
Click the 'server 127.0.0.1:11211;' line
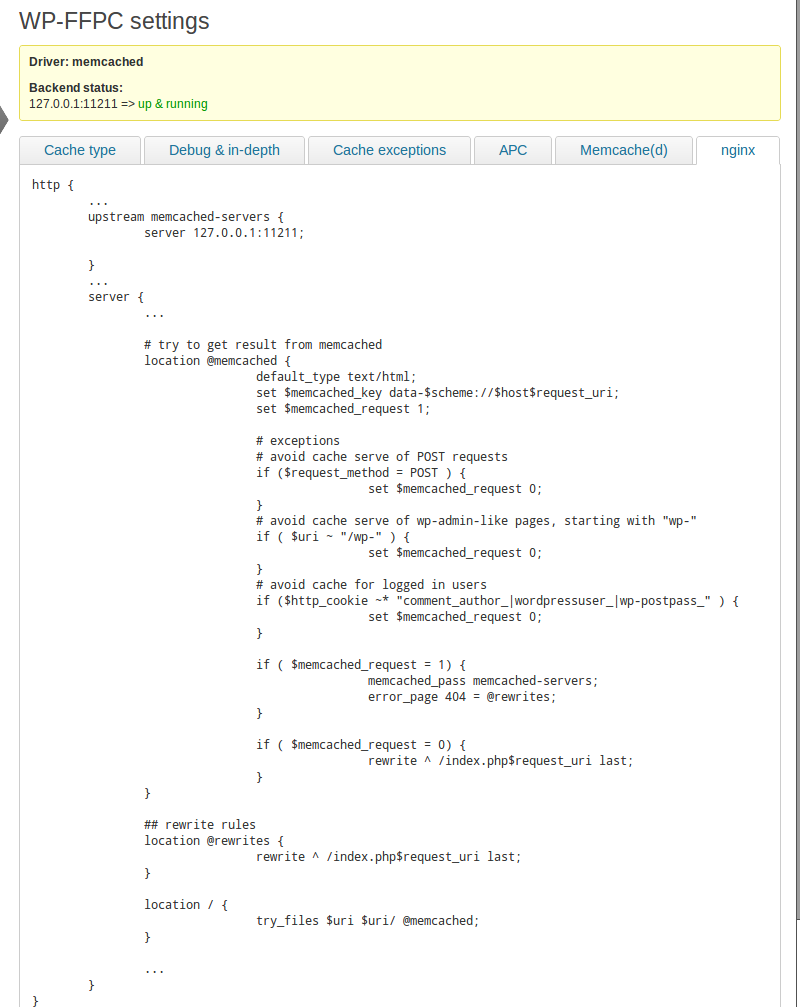(x=223, y=233)
